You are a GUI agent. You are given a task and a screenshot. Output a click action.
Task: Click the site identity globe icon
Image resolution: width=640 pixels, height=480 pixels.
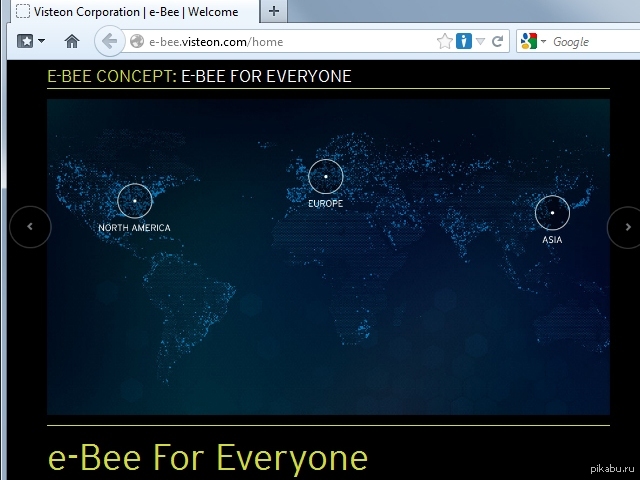pyautogui.click(x=137, y=41)
